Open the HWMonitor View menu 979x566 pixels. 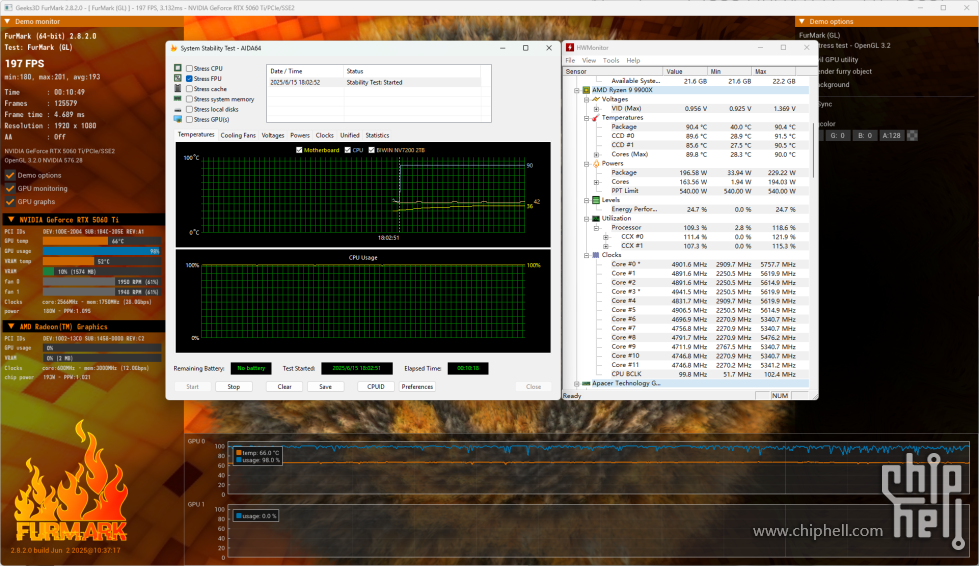point(589,61)
